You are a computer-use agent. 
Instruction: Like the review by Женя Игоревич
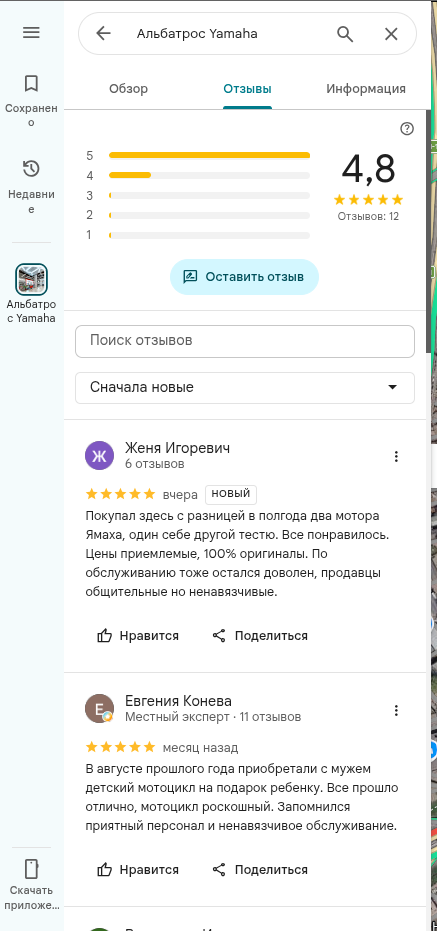coord(138,636)
